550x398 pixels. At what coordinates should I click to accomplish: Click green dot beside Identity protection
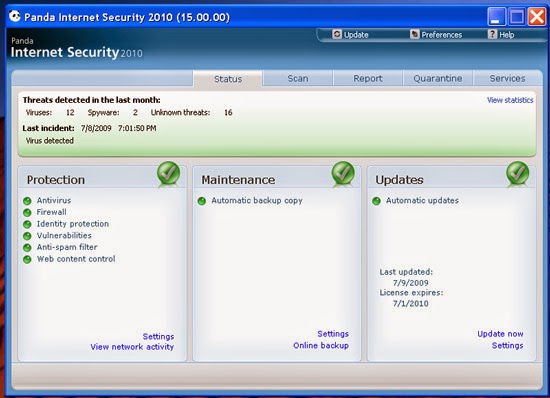(27, 224)
